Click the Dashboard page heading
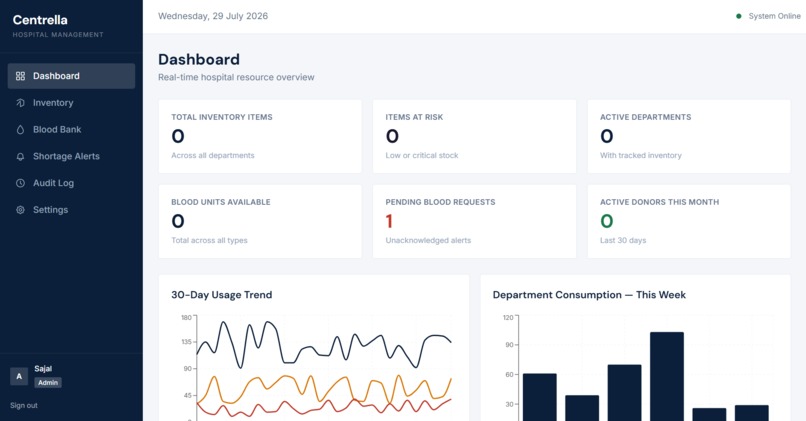This screenshot has height=421, width=806. (199, 60)
